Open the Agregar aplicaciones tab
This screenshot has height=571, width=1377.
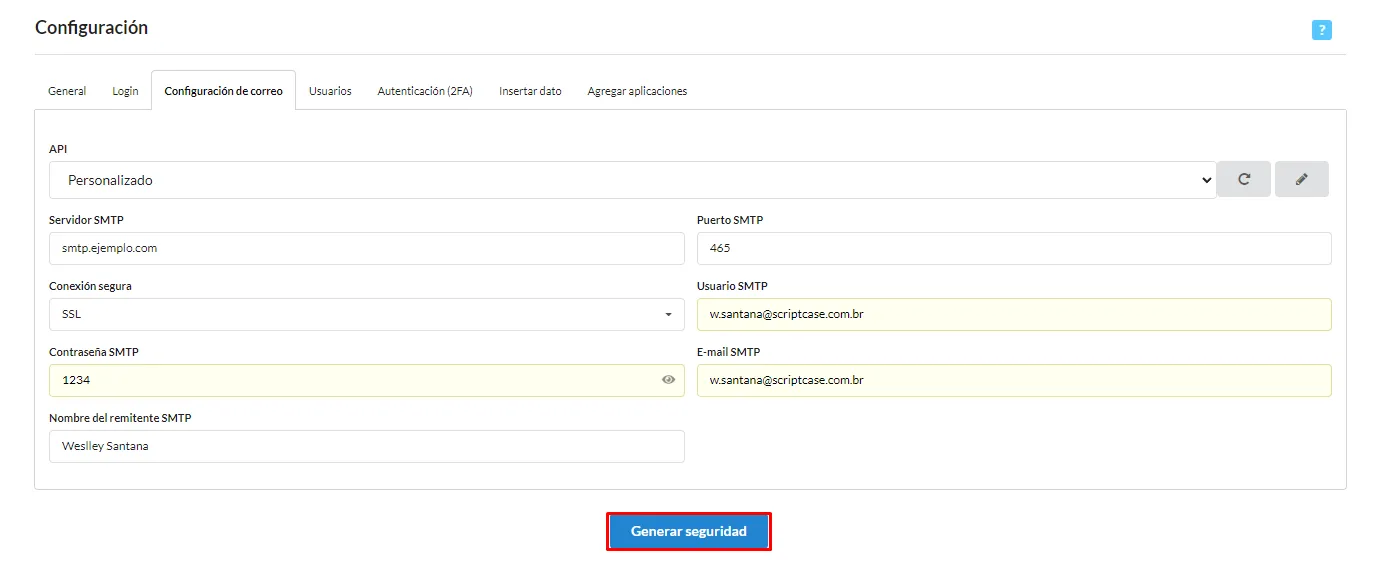tap(637, 91)
